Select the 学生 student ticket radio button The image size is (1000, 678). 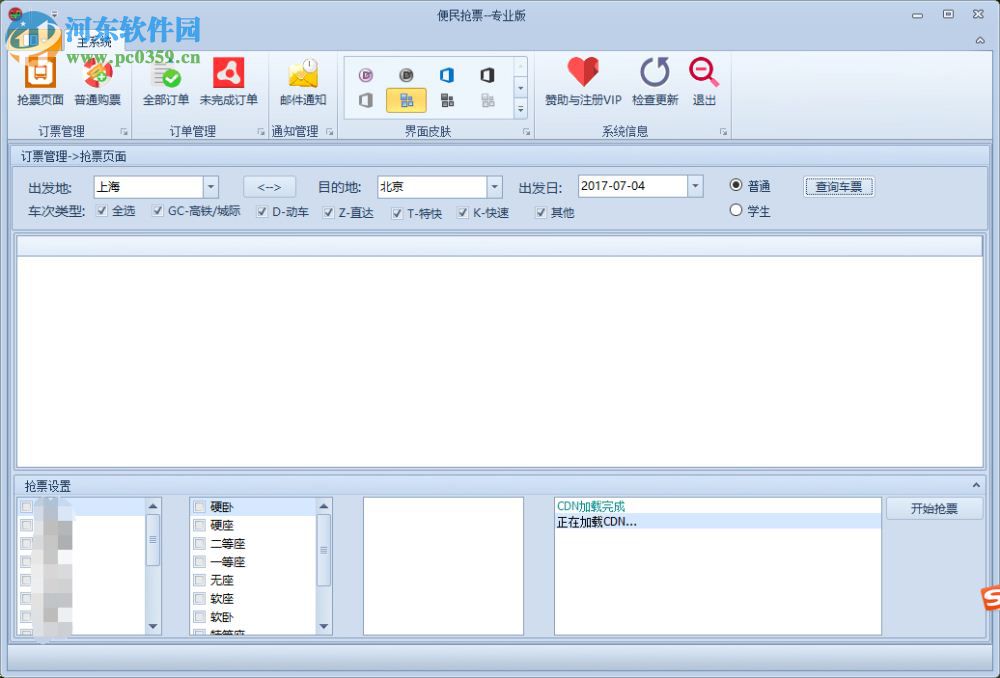coord(736,210)
